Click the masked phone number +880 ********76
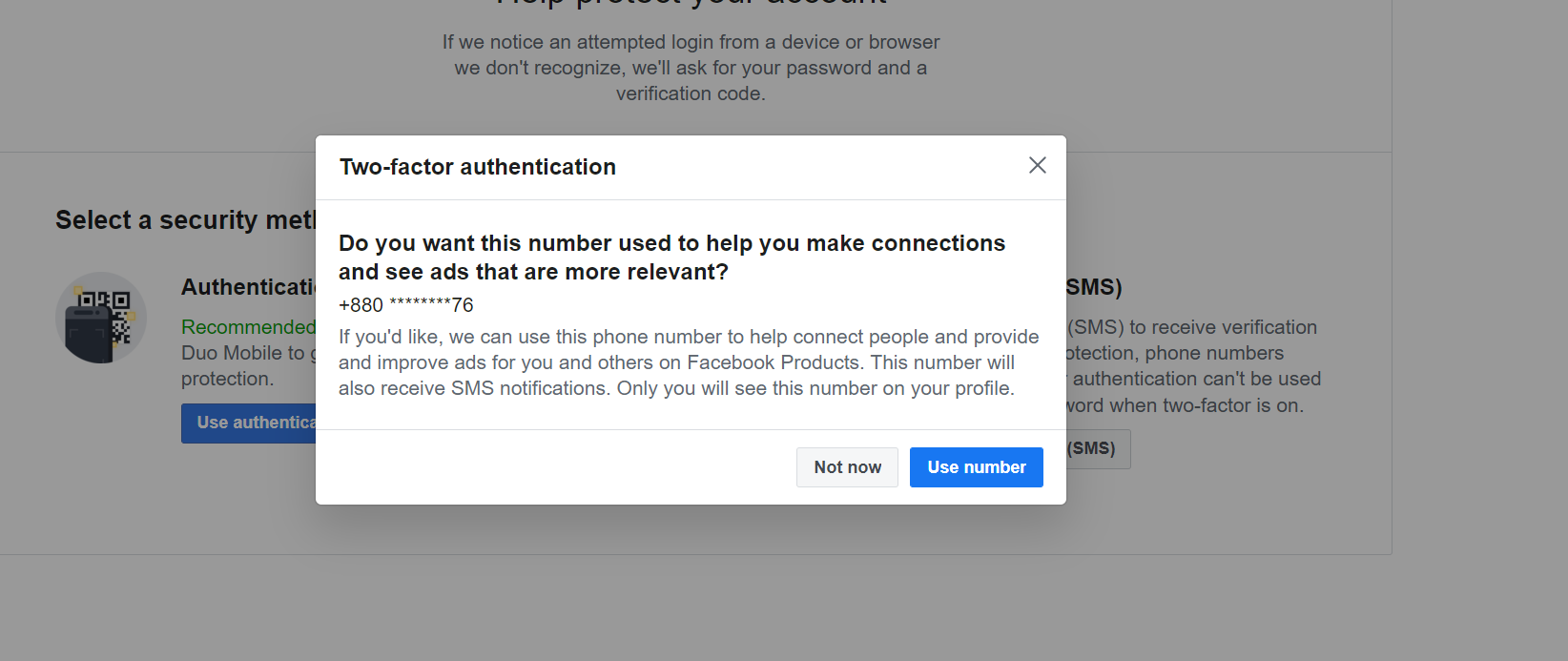Viewport: 1568px width, 661px height. point(406,305)
